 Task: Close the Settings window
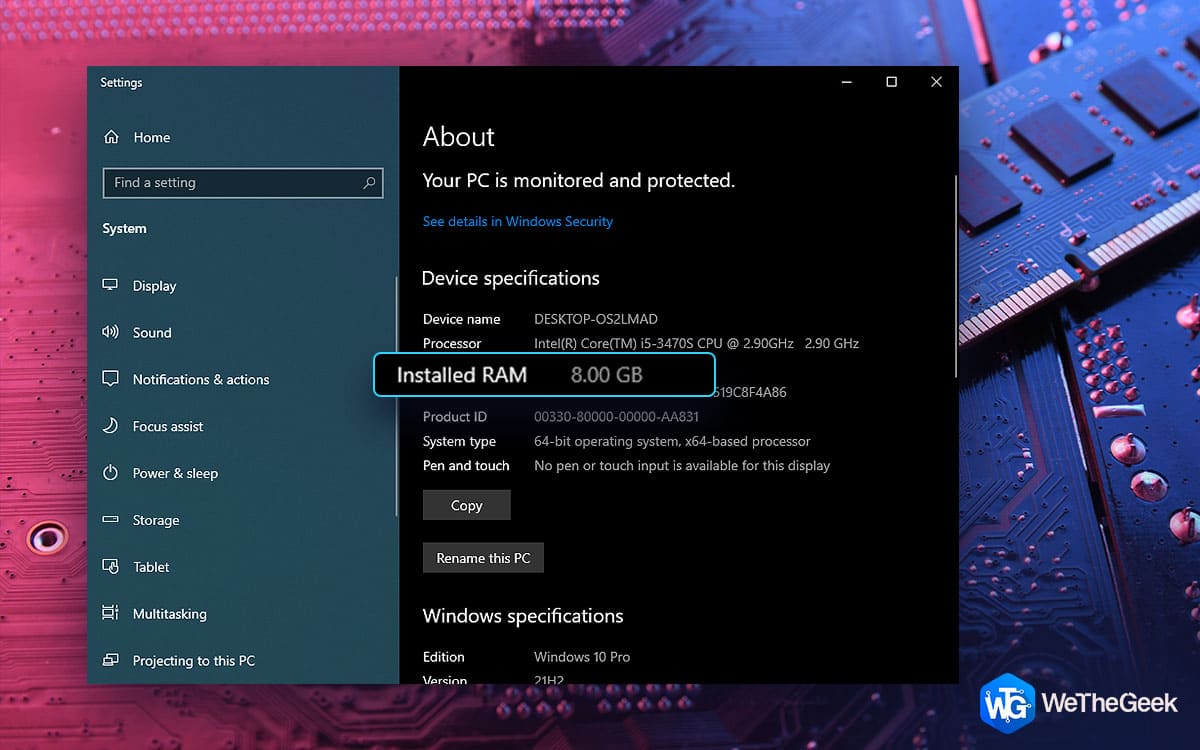(x=936, y=82)
